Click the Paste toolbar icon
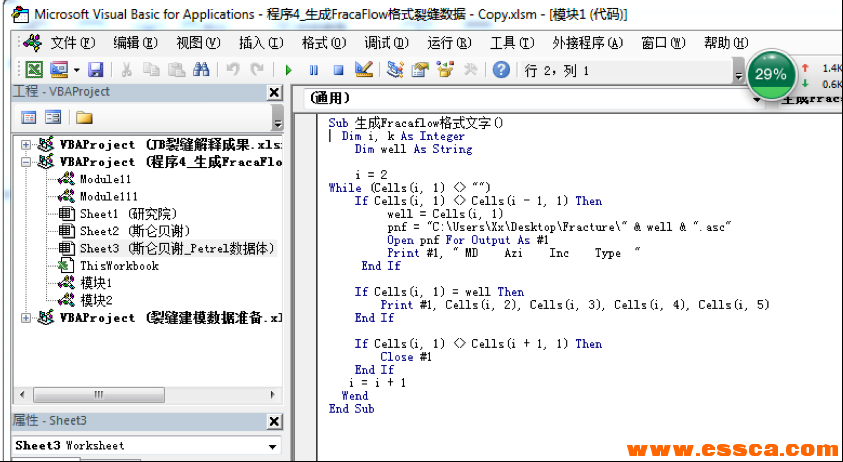Image resolution: width=843 pixels, height=462 pixels. tap(176, 69)
